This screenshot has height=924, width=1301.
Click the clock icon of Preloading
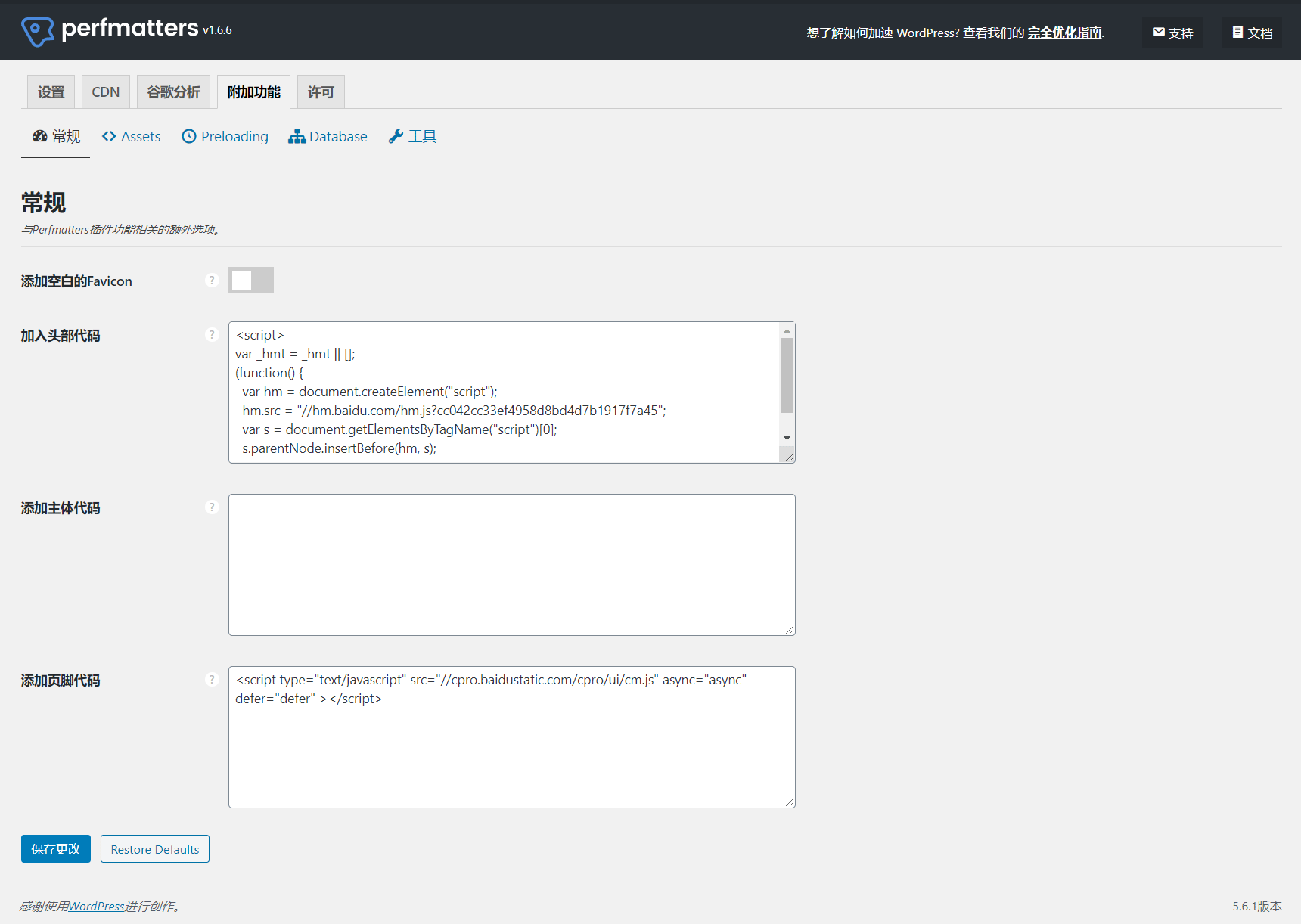pos(189,136)
